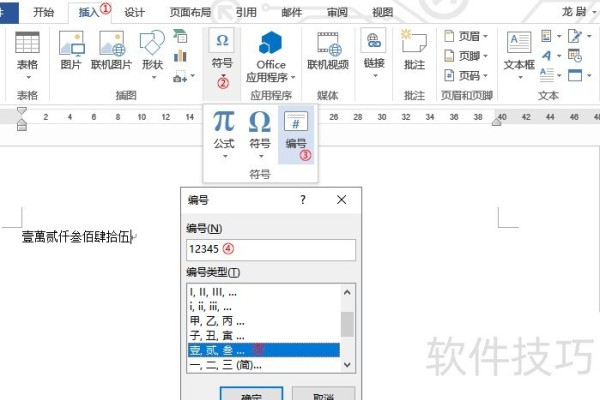The image size is (600, 400).
Task: Click the 编号(N) number input field
Action: tap(271, 250)
